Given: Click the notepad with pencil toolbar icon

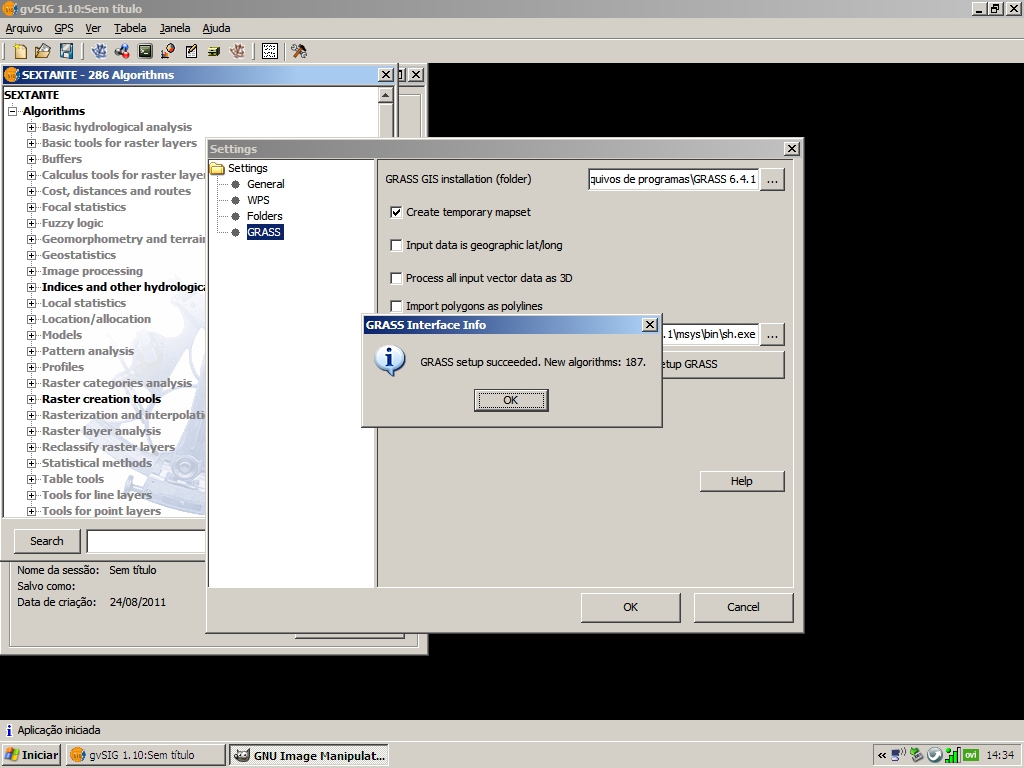Looking at the screenshot, I should tap(191, 51).
